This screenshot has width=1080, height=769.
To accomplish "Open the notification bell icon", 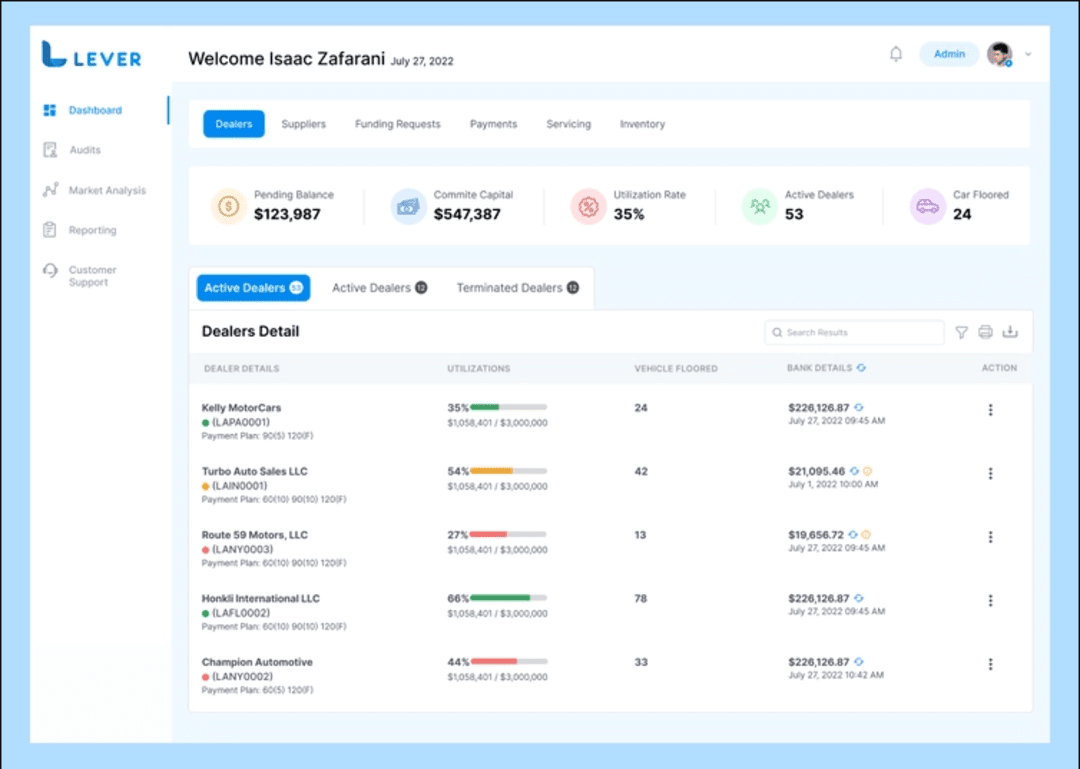I will (x=895, y=54).
